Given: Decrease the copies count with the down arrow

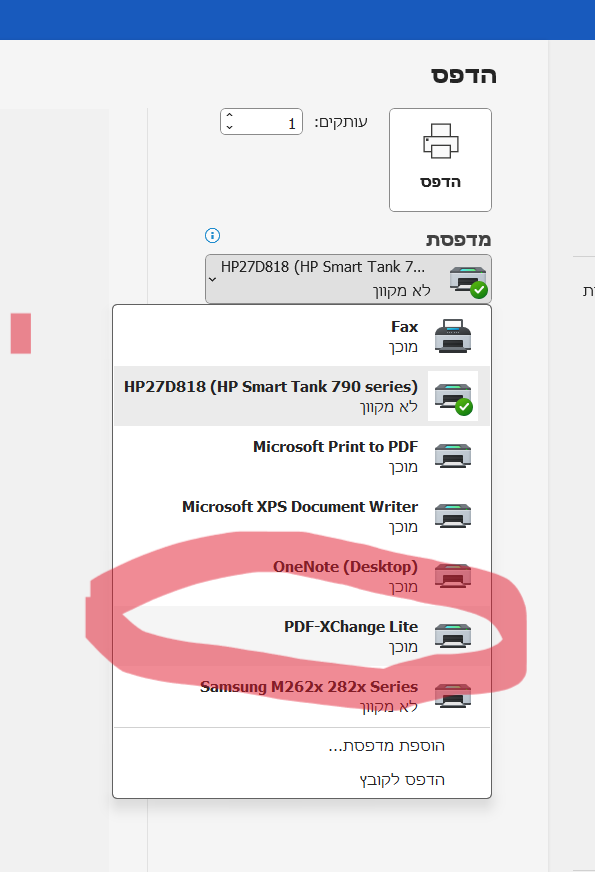Looking at the screenshot, I should (230, 128).
